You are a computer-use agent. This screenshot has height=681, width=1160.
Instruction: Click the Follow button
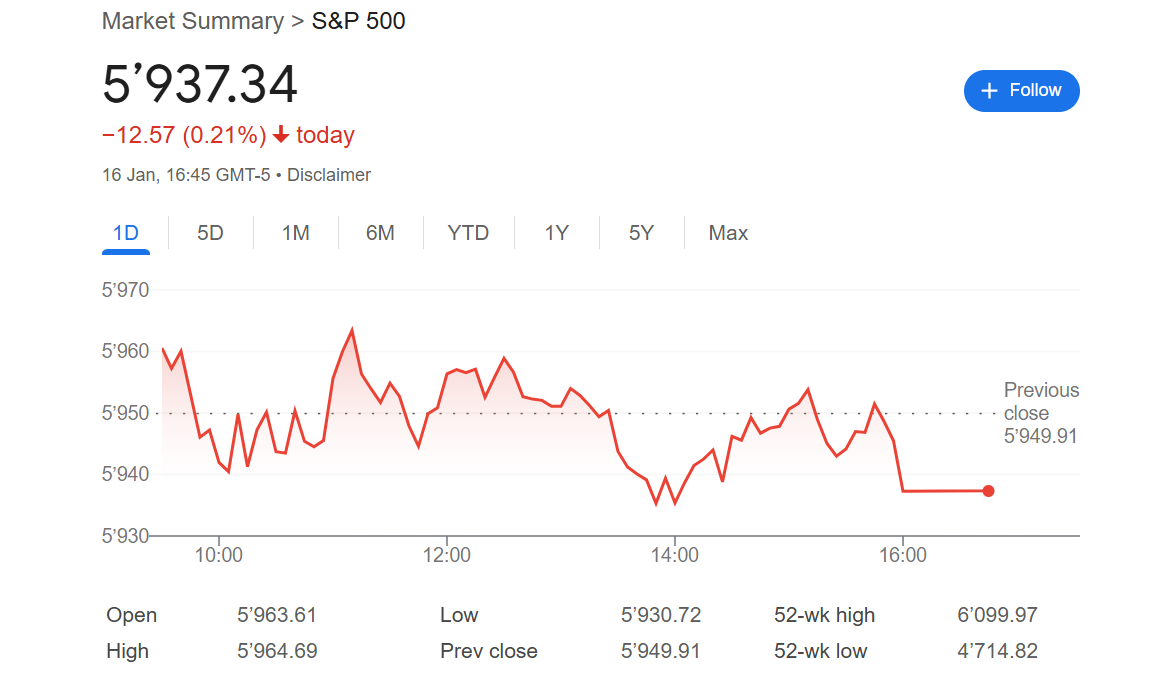pos(1021,91)
